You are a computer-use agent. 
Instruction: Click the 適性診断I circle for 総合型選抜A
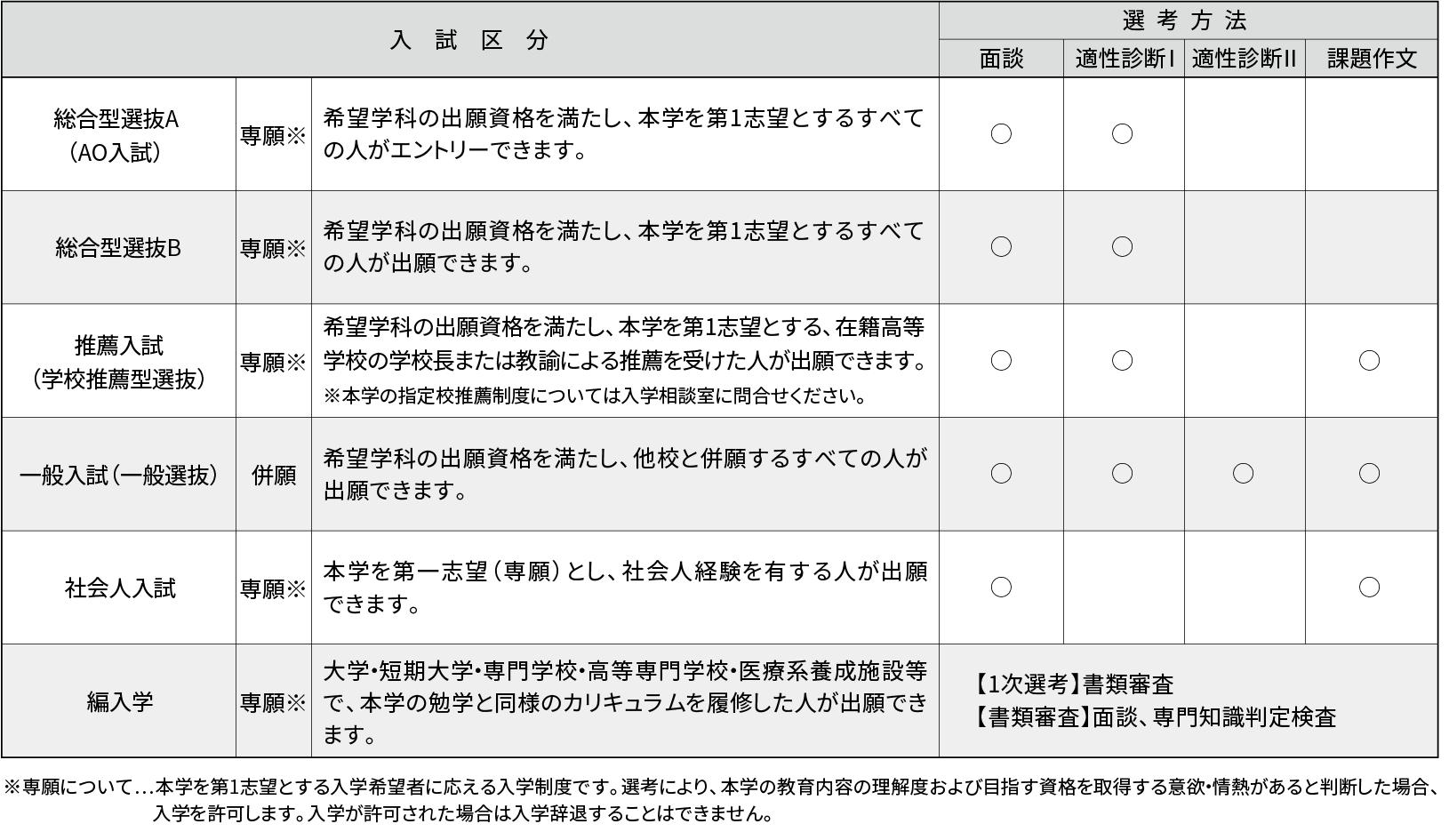click(x=1122, y=134)
